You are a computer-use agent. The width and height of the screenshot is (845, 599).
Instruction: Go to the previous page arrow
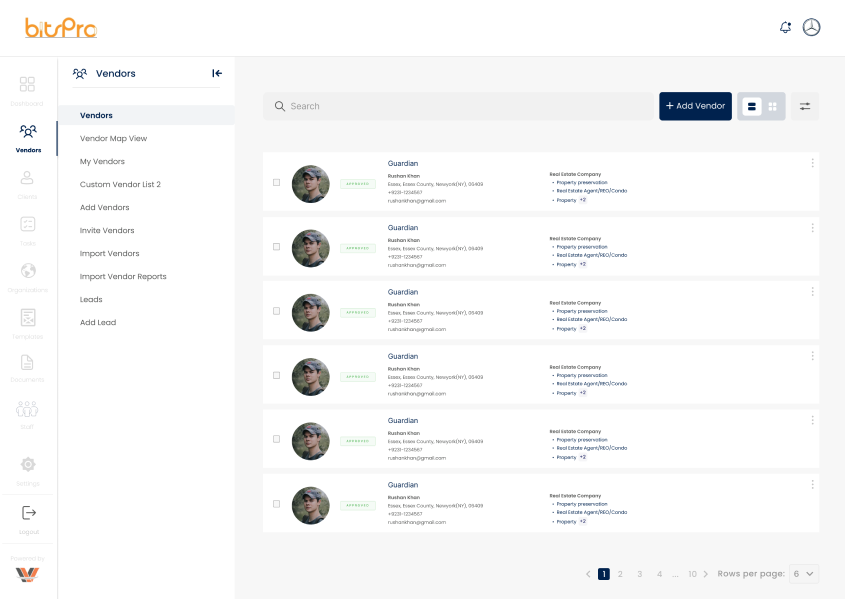point(588,574)
